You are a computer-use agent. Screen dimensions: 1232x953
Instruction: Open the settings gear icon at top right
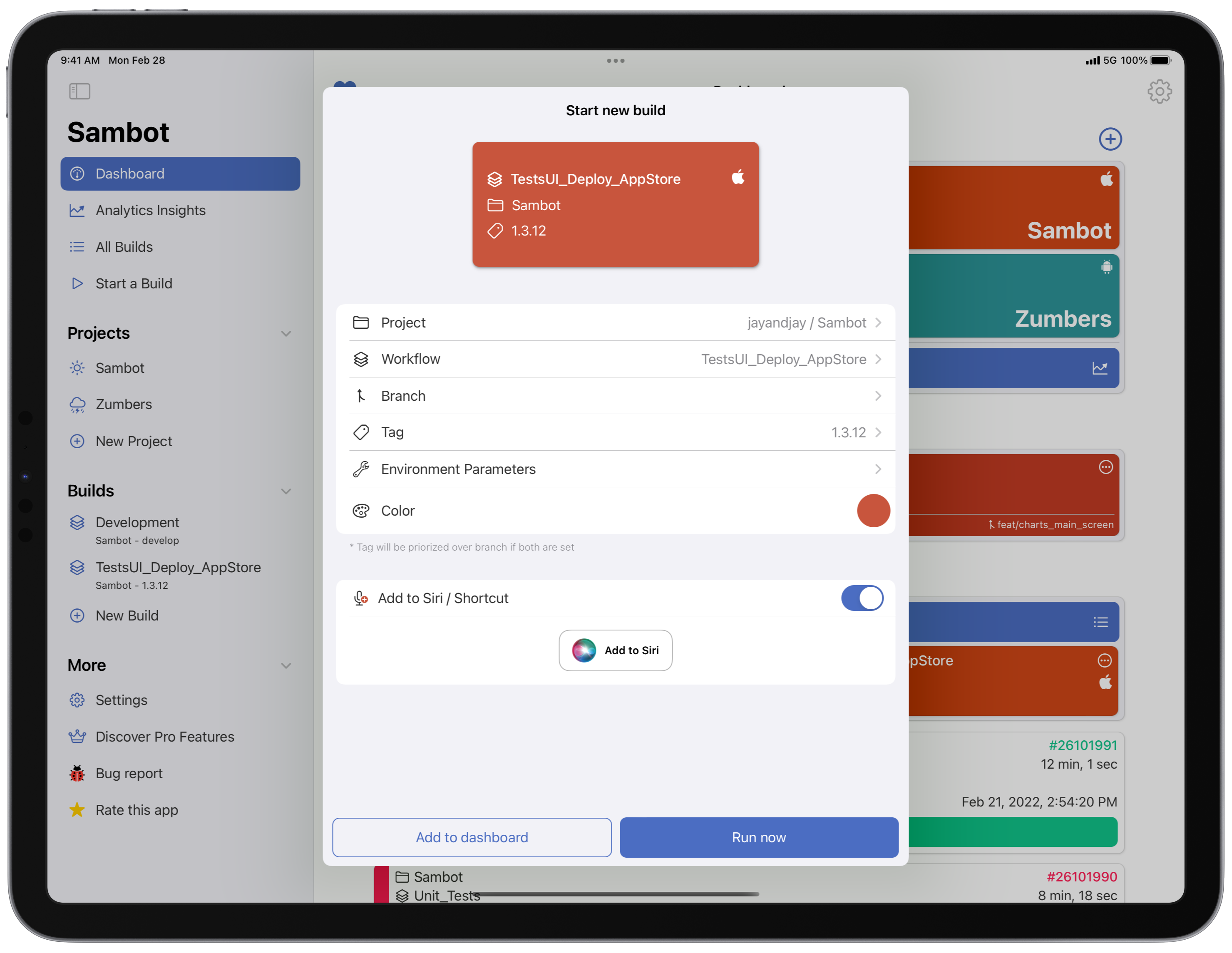1159,91
